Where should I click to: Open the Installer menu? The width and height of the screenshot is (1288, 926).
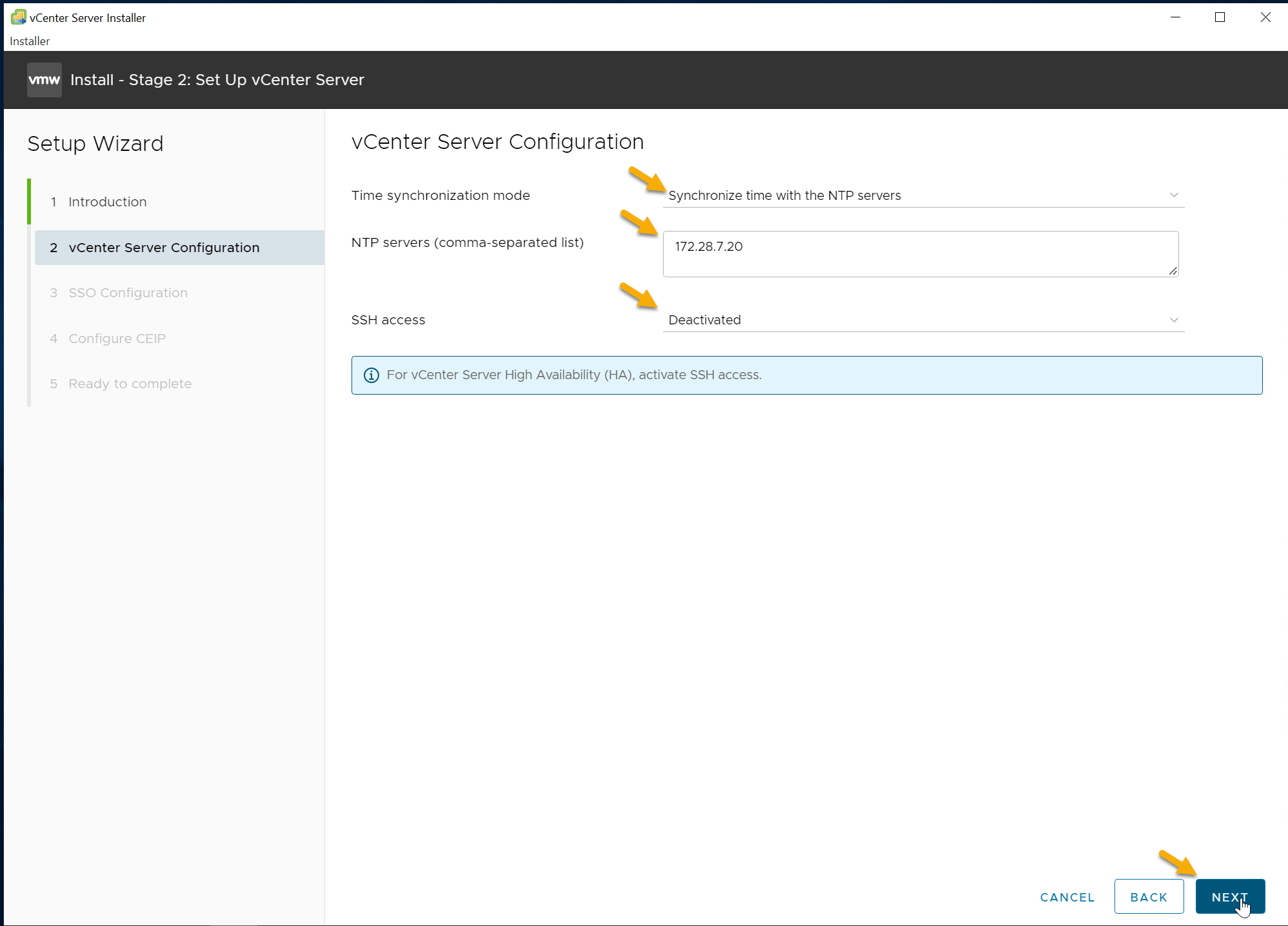[30, 41]
